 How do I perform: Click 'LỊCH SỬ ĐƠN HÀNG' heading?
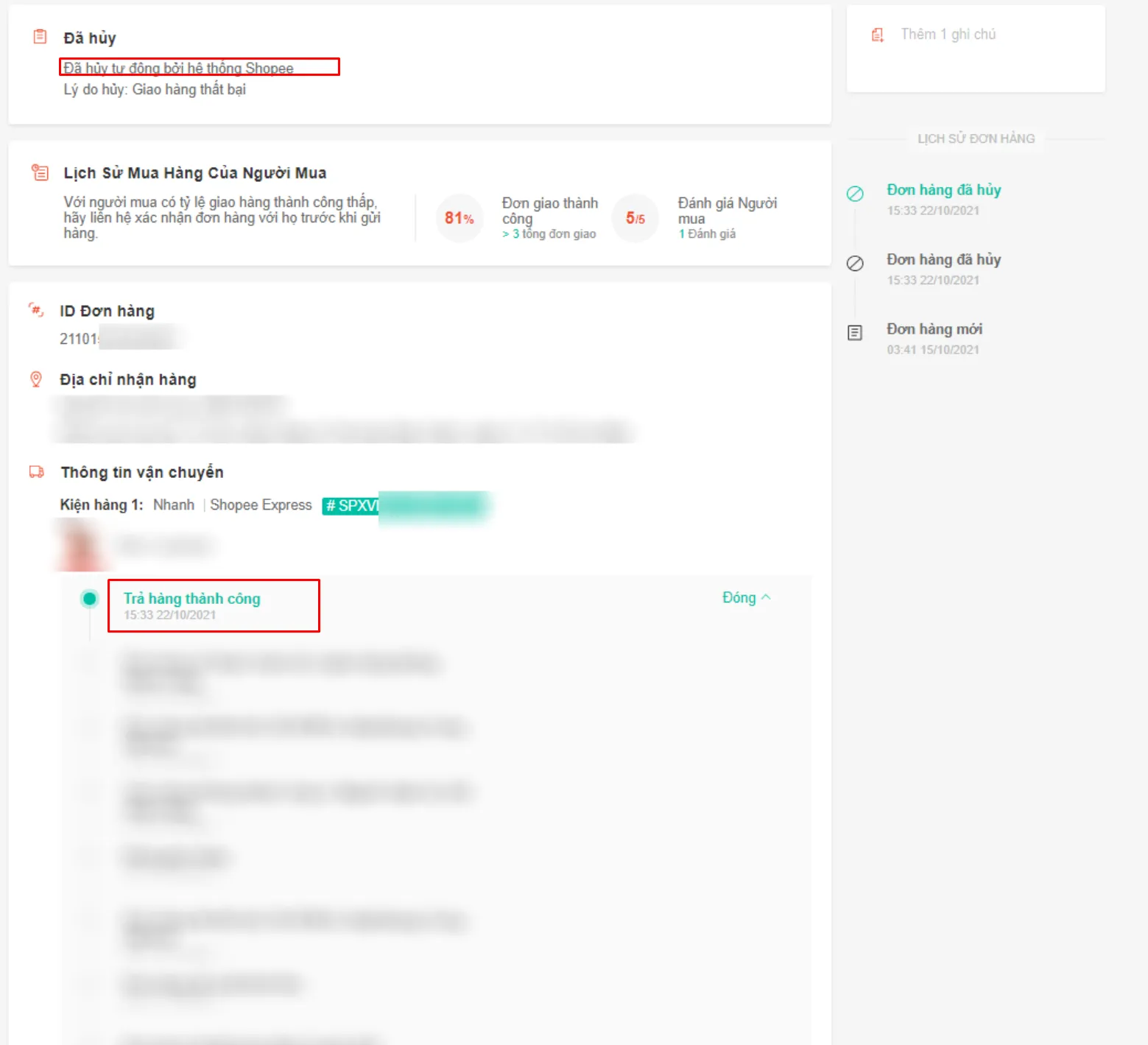[976, 138]
